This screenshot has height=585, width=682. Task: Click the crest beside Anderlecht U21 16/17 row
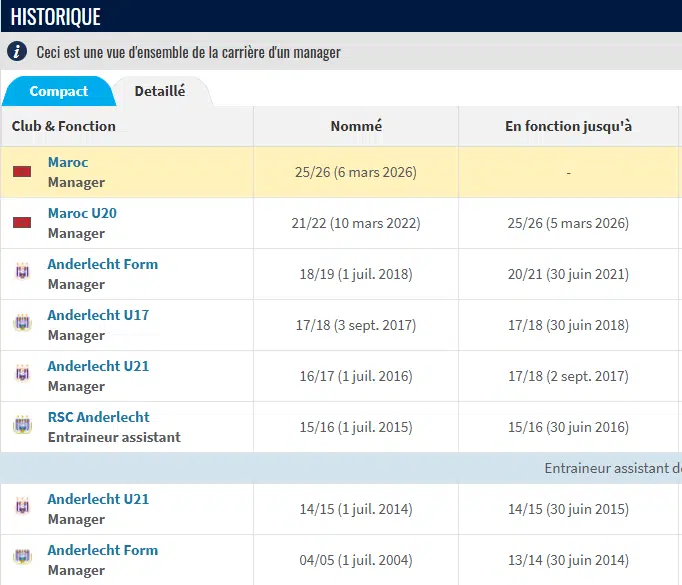point(22,375)
